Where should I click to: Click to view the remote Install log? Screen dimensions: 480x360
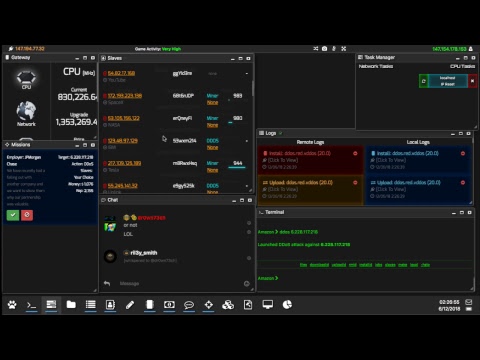click(283, 160)
